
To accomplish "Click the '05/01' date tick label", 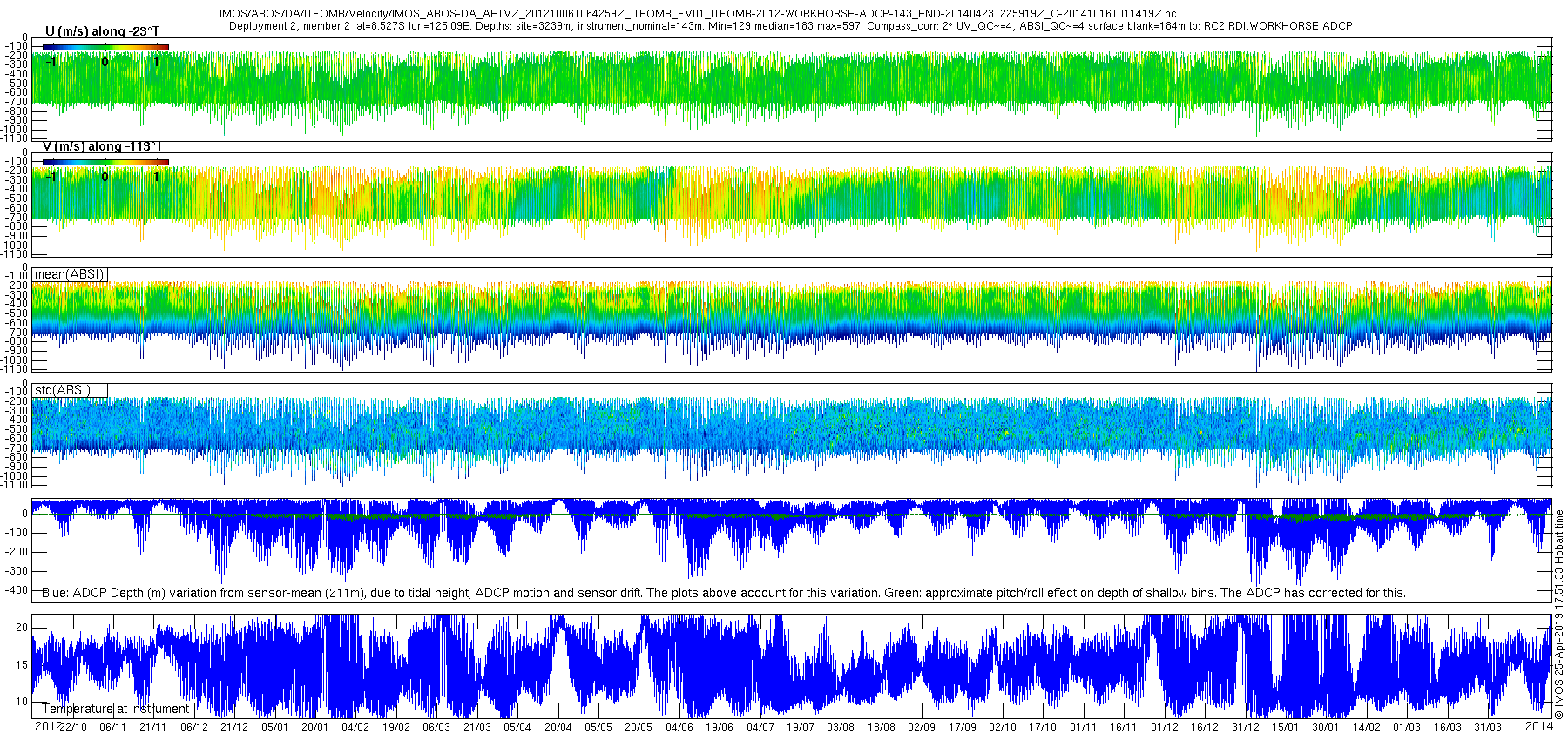I will (x=274, y=728).
